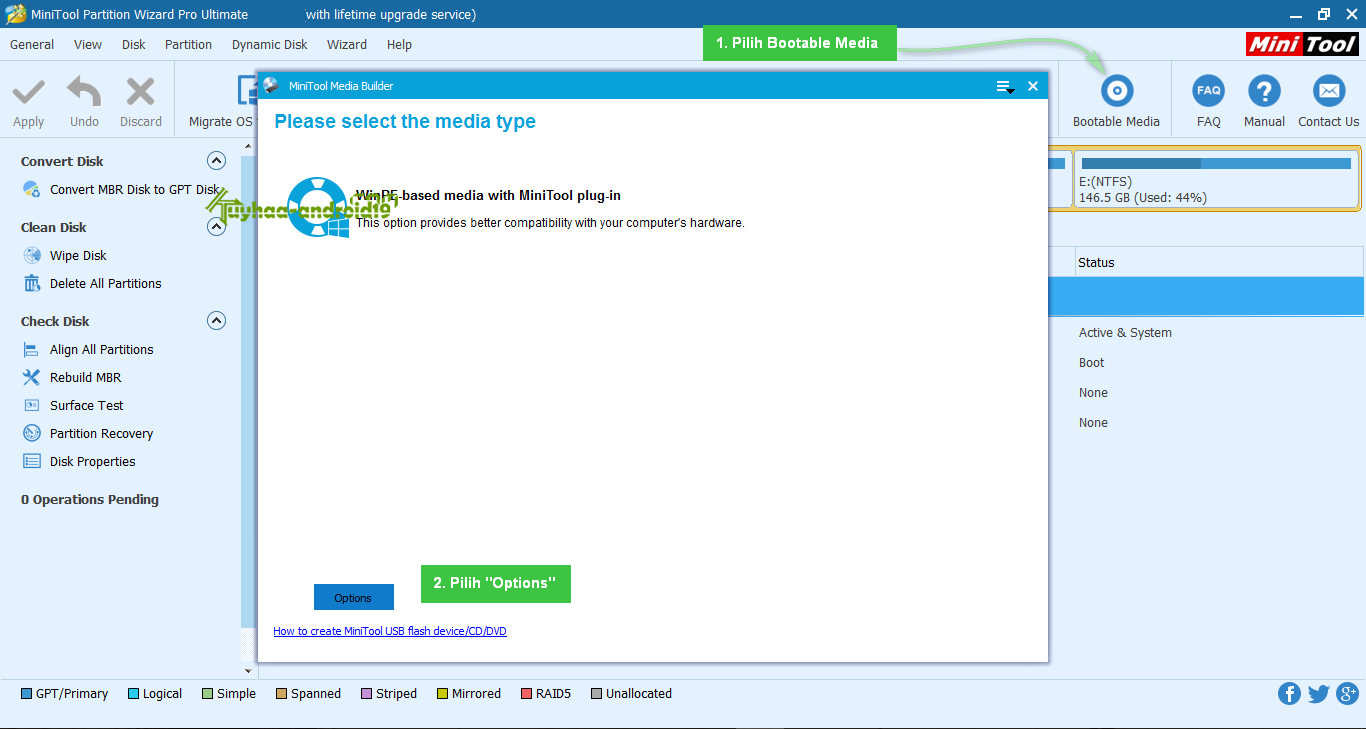Open the Wizard menu
This screenshot has width=1366, height=729.
[x=347, y=44]
